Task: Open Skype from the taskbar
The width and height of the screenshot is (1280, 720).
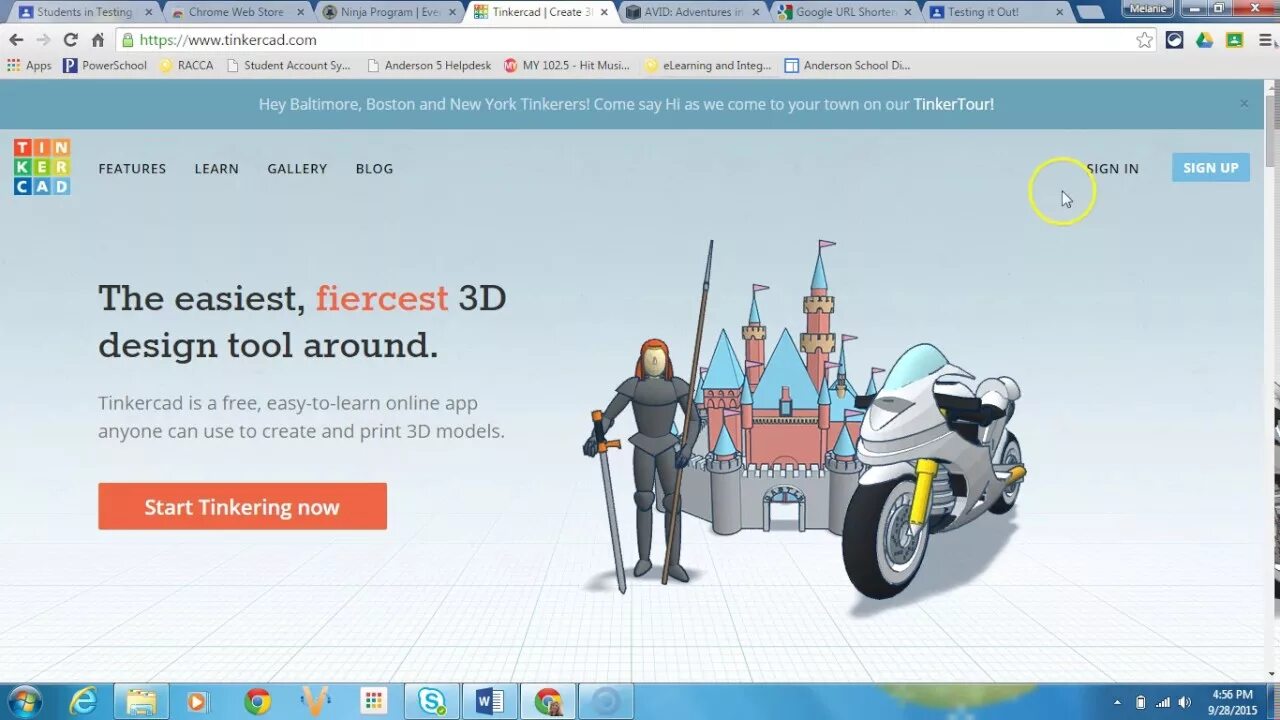Action: pos(432,701)
